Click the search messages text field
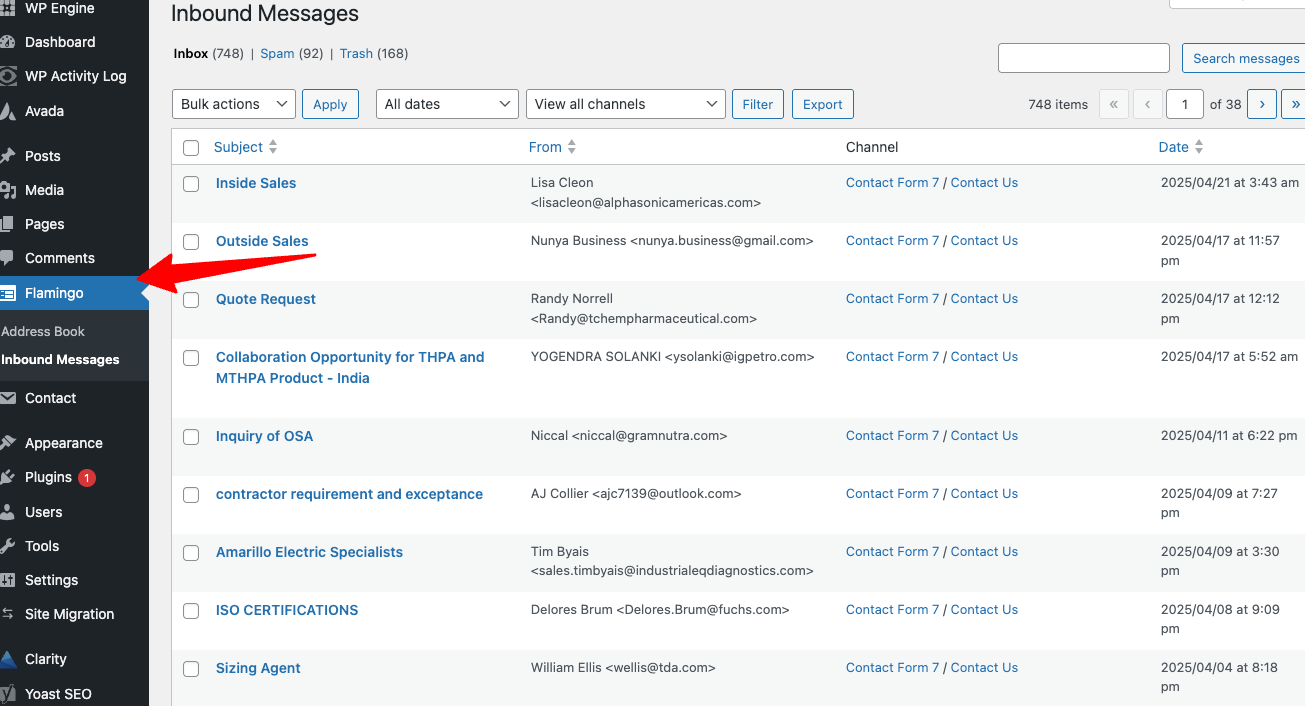 (x=1083, y=58)
